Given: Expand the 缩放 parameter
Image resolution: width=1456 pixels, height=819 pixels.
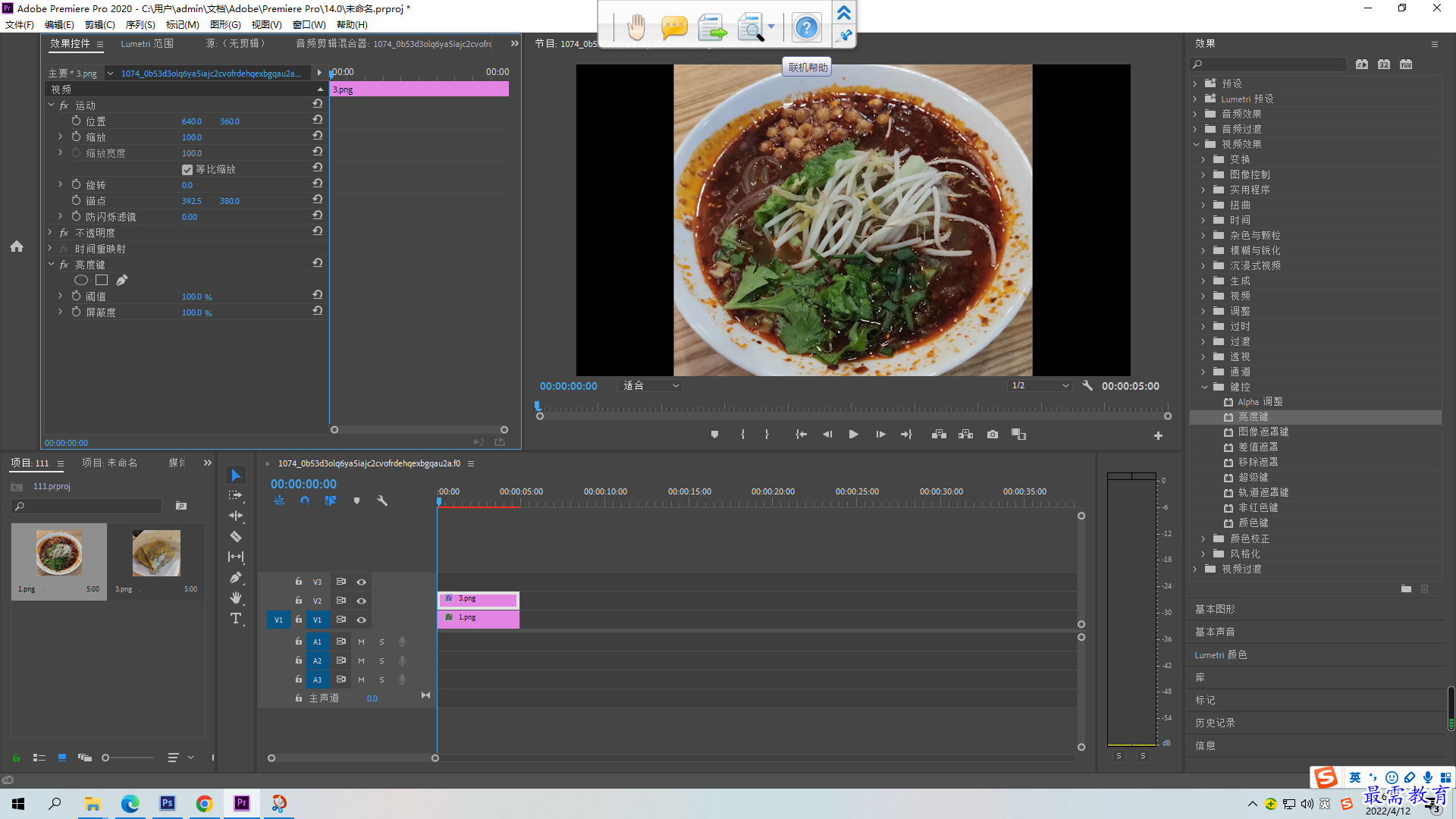Looking at the screenshot, I should 60,136.
